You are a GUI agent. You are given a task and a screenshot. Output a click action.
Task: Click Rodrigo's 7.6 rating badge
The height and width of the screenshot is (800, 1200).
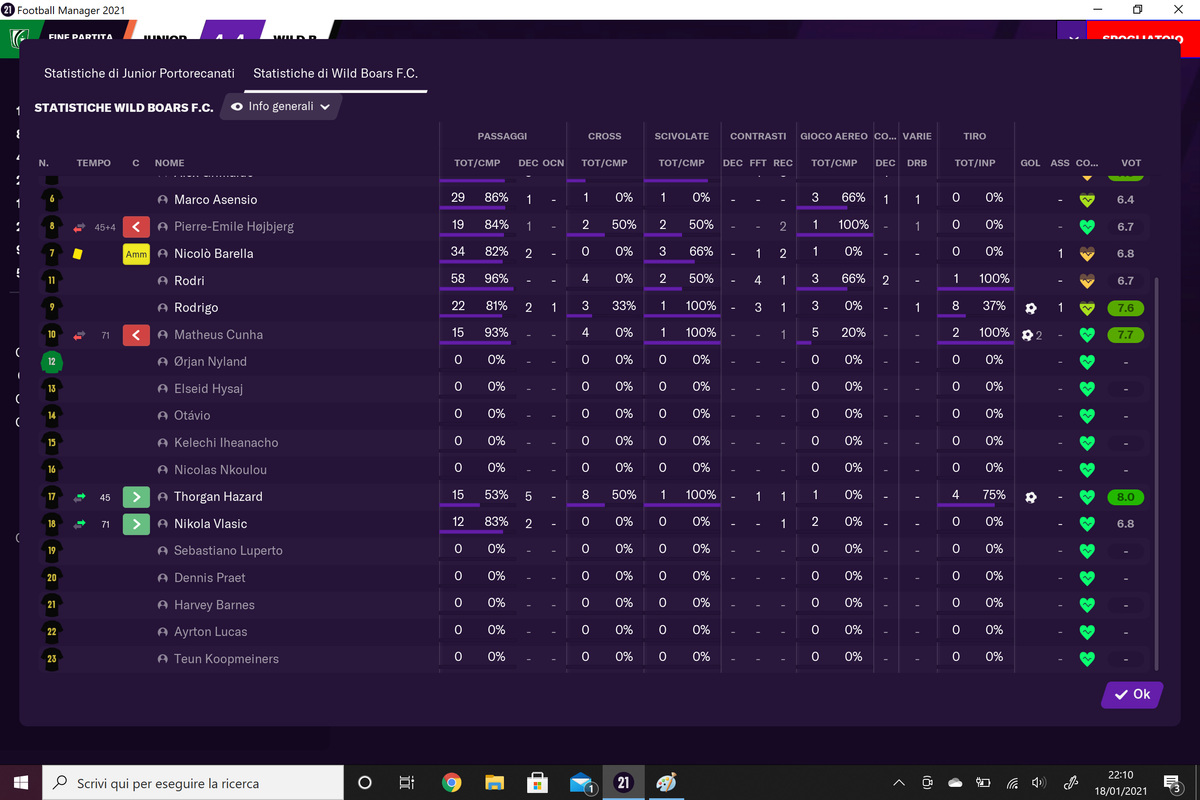(1125, 308)
